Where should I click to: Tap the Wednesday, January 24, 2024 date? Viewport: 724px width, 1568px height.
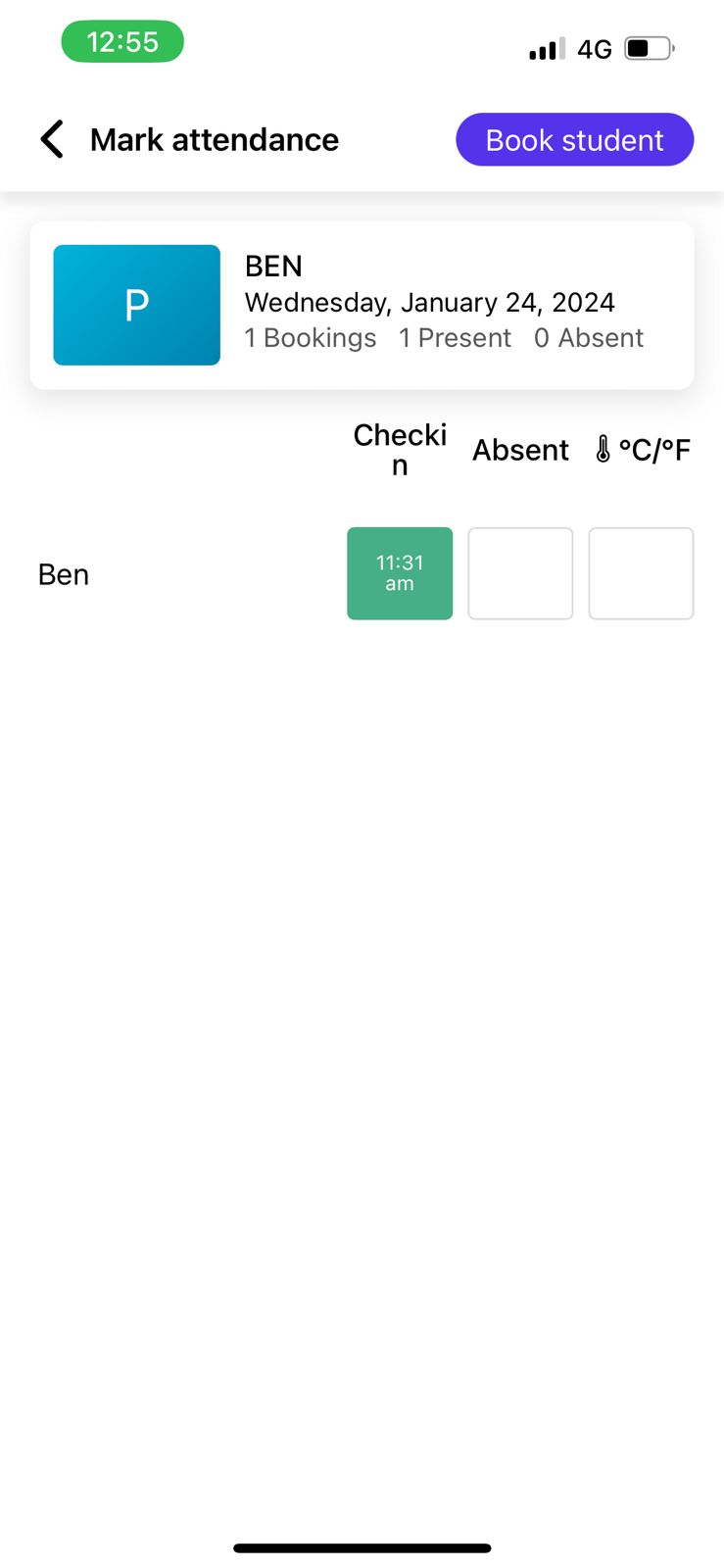click(429, 302)
